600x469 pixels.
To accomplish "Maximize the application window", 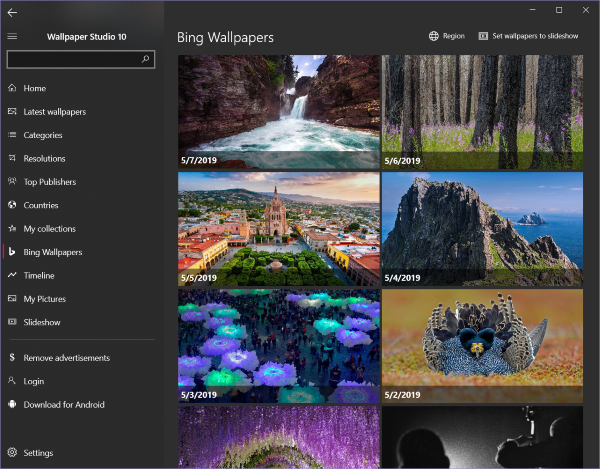I will 559,10.
